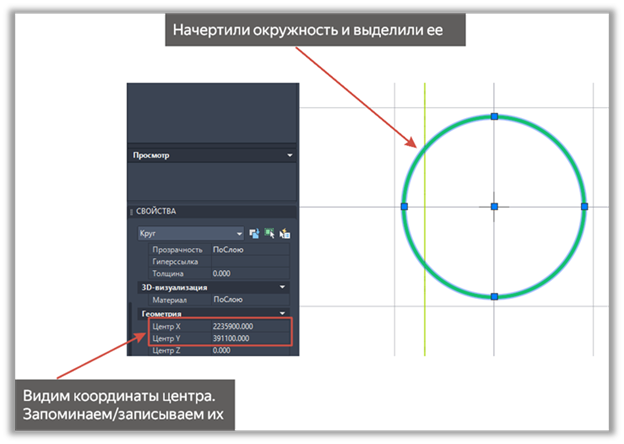Toggle the PICKADD value icon
This screenshot has height=444, width=624.
pyautogui.click(x=254, y=234)
